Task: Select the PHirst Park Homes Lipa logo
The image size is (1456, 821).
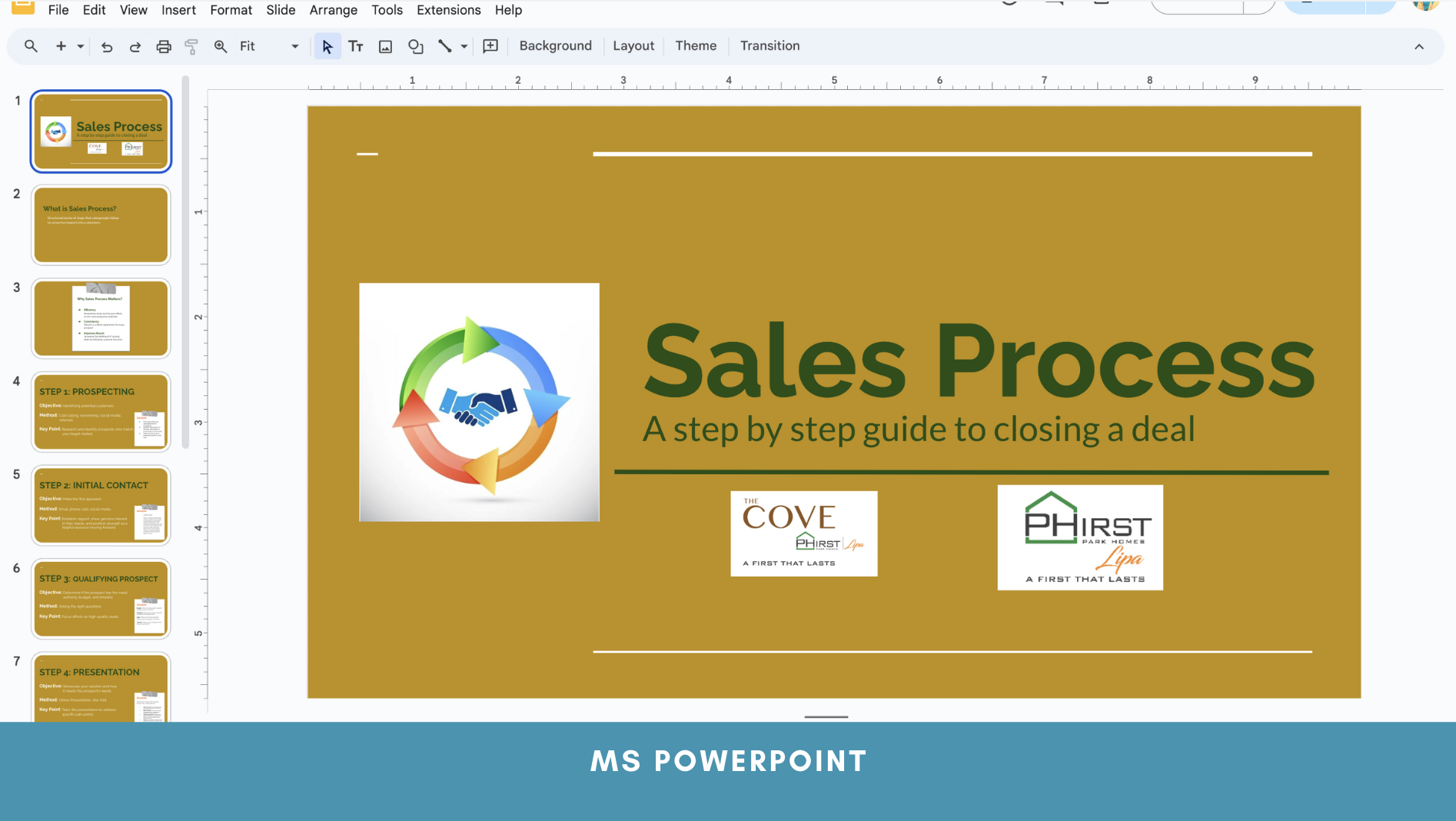Action: tap(1080, 537)
